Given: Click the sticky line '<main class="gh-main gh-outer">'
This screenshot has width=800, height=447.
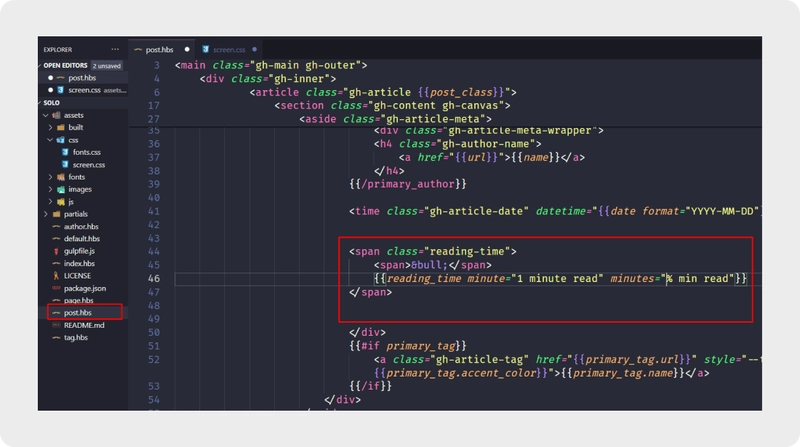Looking at the screenshot, I should 271,65.
